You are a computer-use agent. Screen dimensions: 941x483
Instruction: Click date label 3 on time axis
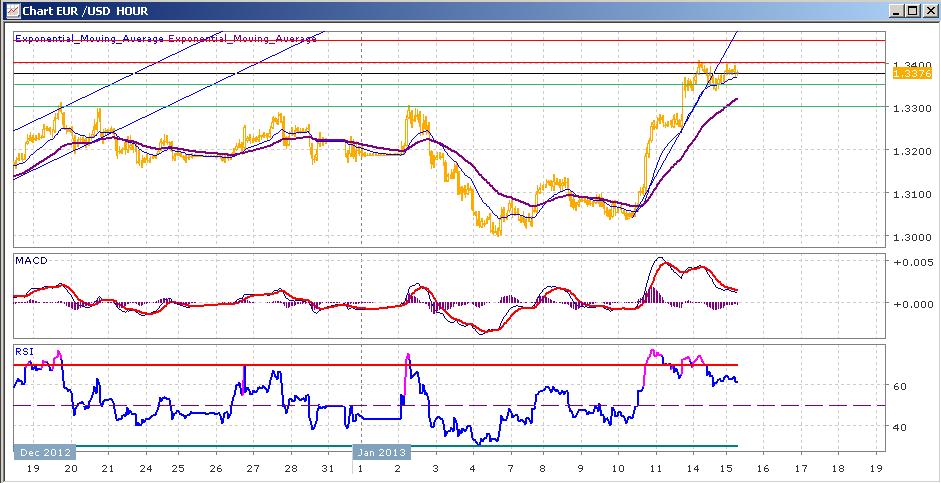436,469
